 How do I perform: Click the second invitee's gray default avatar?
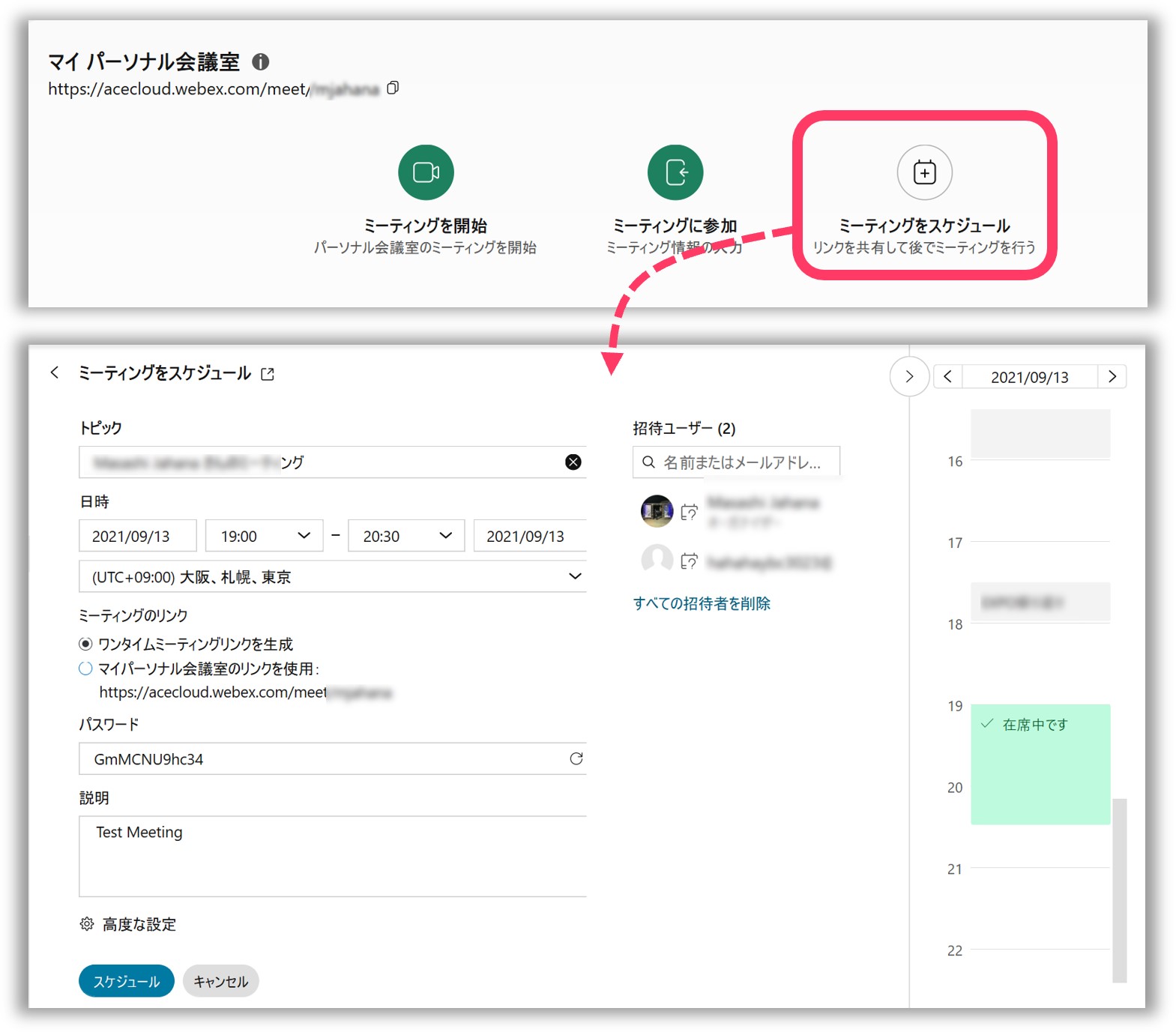coord(657,560)
